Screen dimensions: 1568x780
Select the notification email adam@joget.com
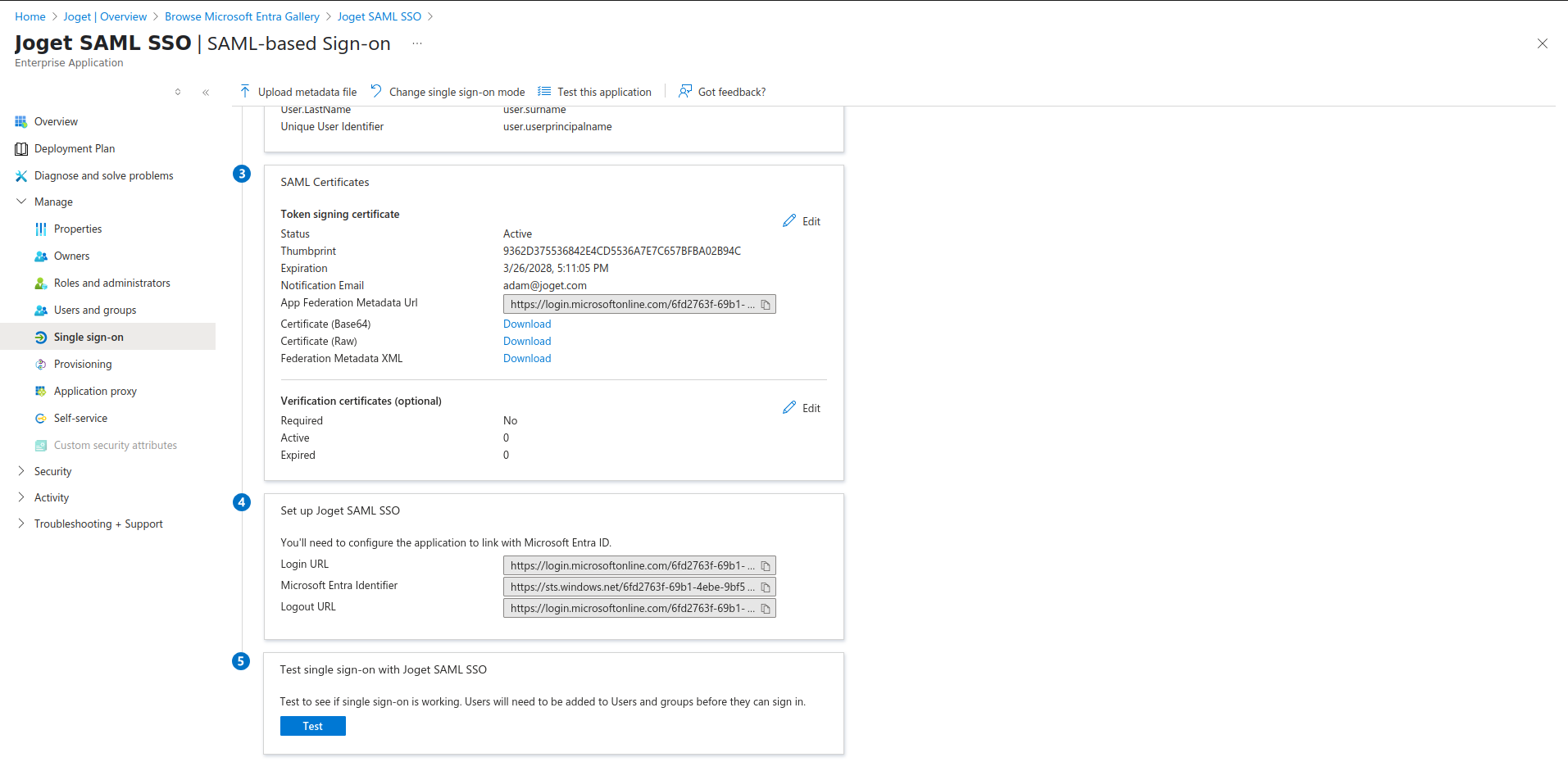point(545,286)
